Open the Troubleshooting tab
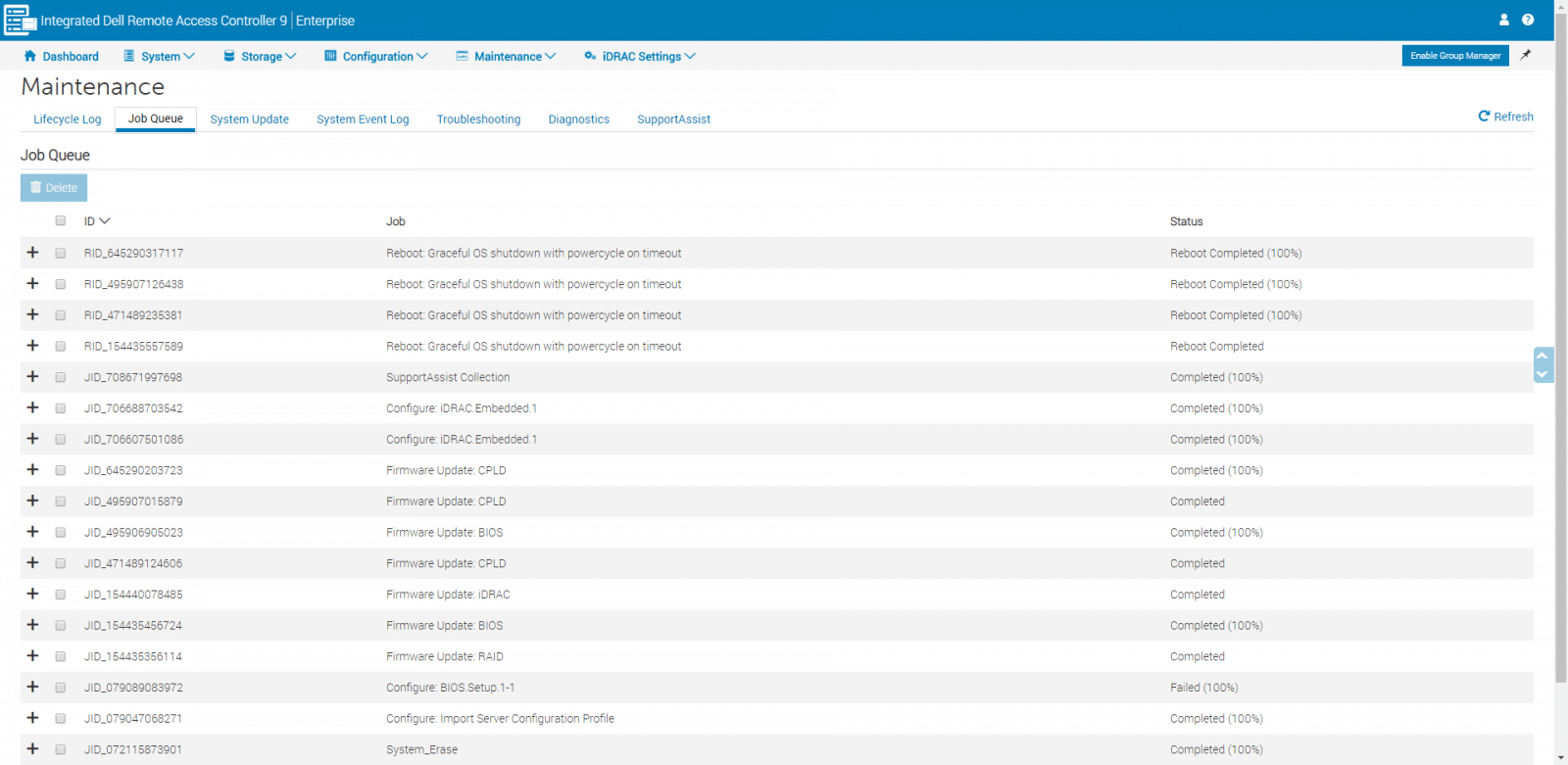The width and height of the screenshot is (1568, 765). click(x=478, y=120)
